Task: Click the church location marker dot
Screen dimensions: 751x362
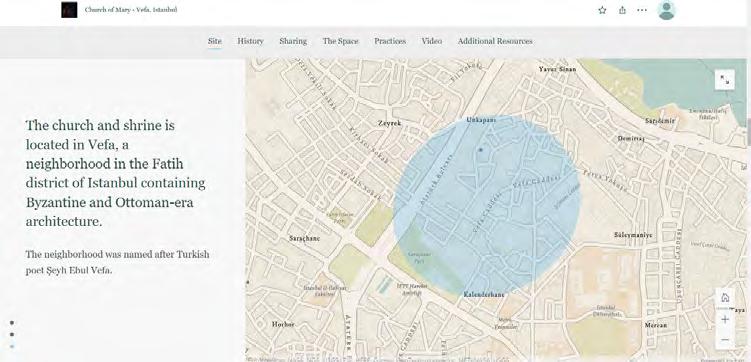Action: (480, 150)
